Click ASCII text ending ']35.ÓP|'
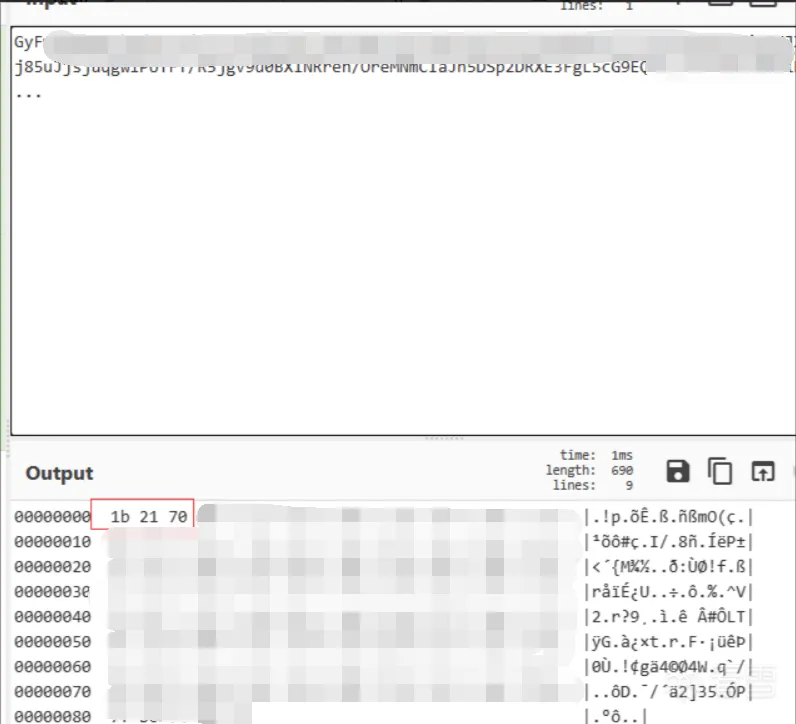Viewport: 796px width, 724px height. tap(668, 691)
